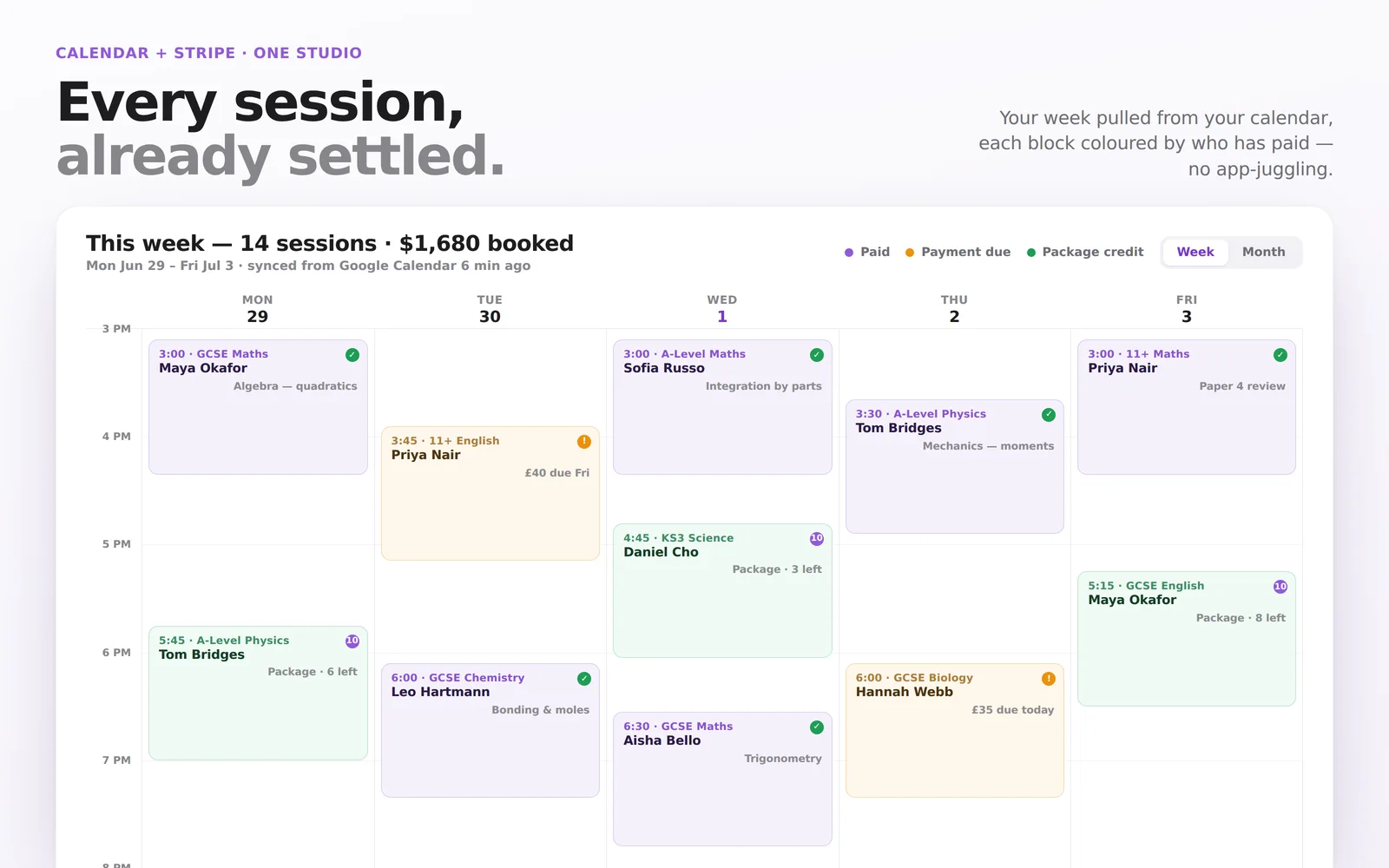The image size is (1389, 868).
Task: Open the Sofia Russo Integration by parts session
Action: [722, 407]
